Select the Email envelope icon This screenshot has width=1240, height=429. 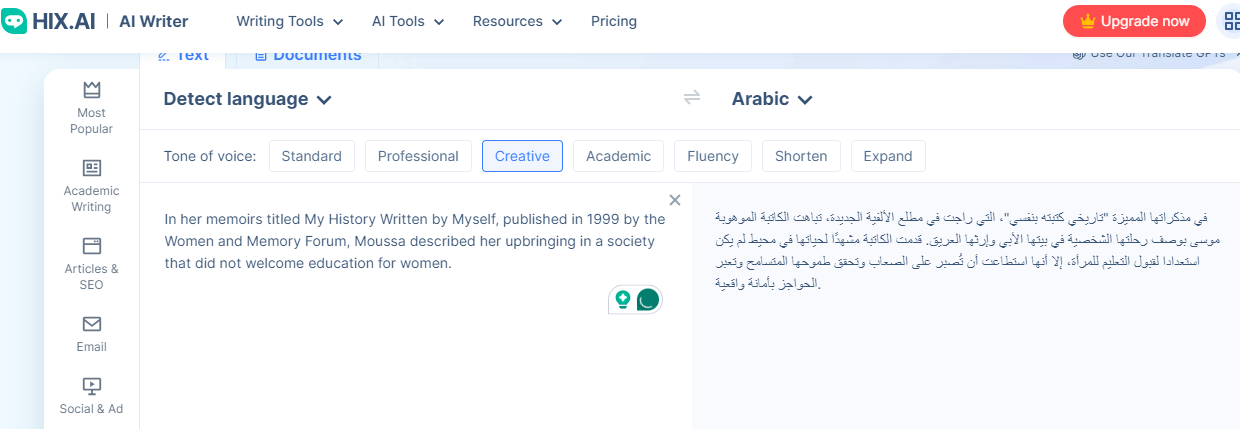(92, 324)
